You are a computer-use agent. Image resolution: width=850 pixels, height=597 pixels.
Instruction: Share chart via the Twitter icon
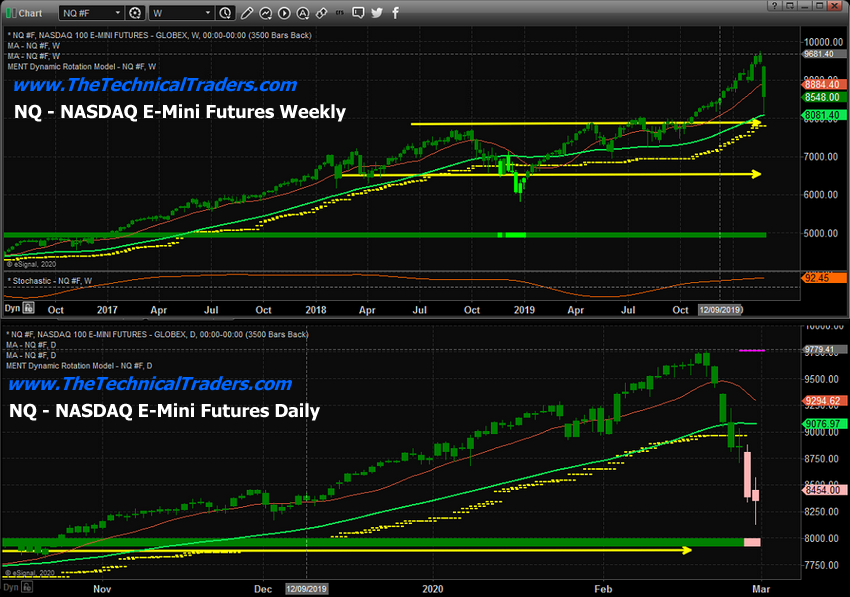coord(375,13)
